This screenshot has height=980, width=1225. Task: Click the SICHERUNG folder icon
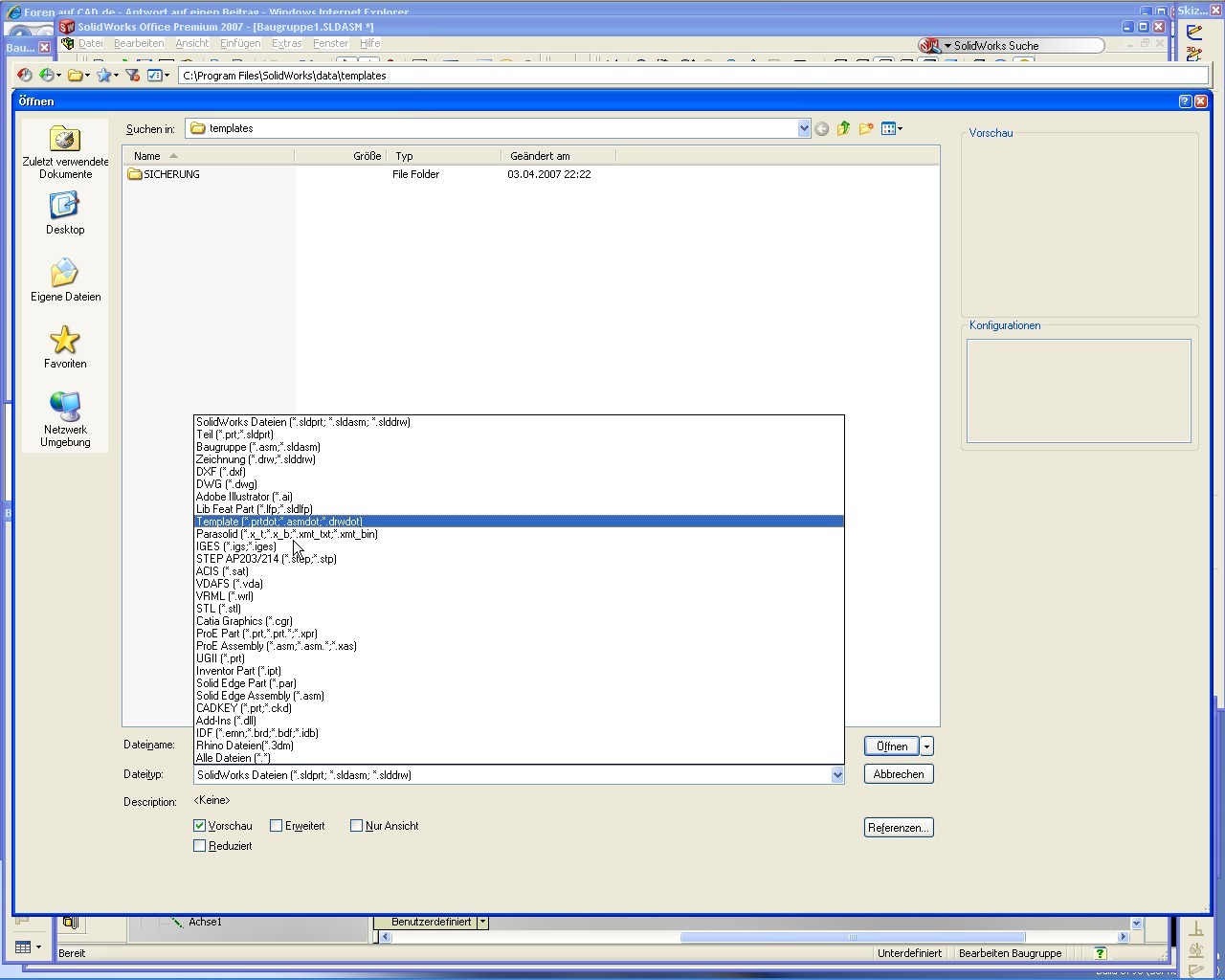tap(134, 174)
